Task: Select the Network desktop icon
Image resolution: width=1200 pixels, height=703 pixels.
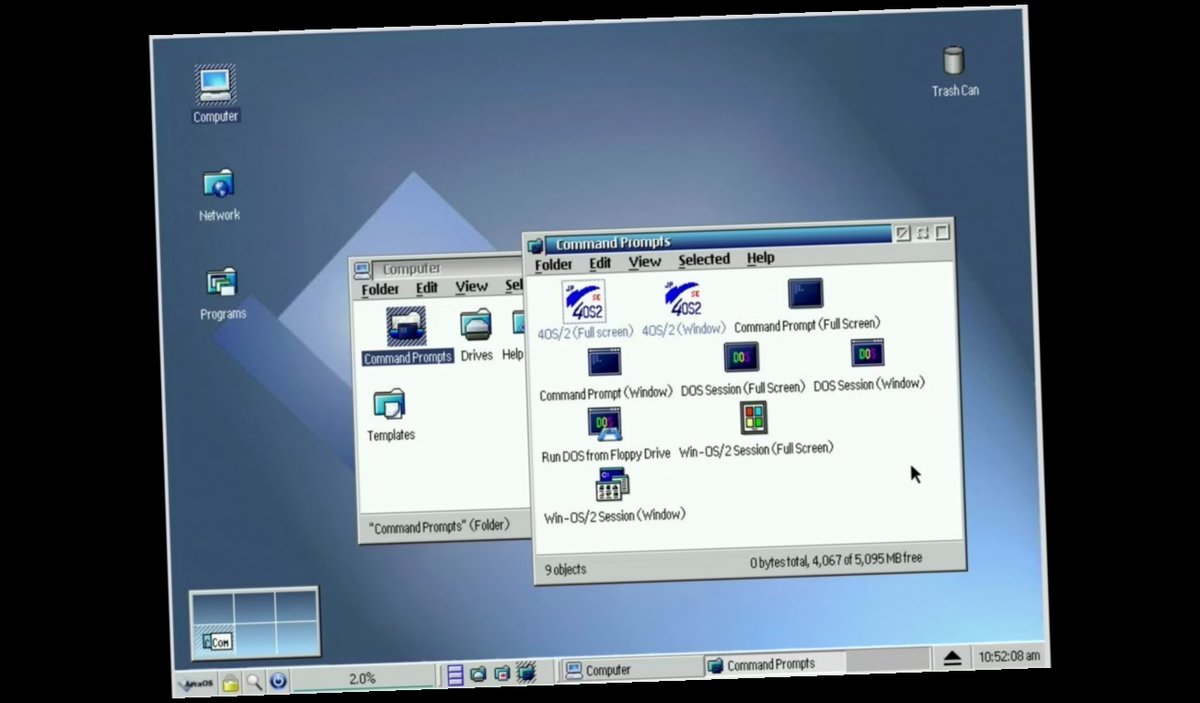Action: coord(218,184)
